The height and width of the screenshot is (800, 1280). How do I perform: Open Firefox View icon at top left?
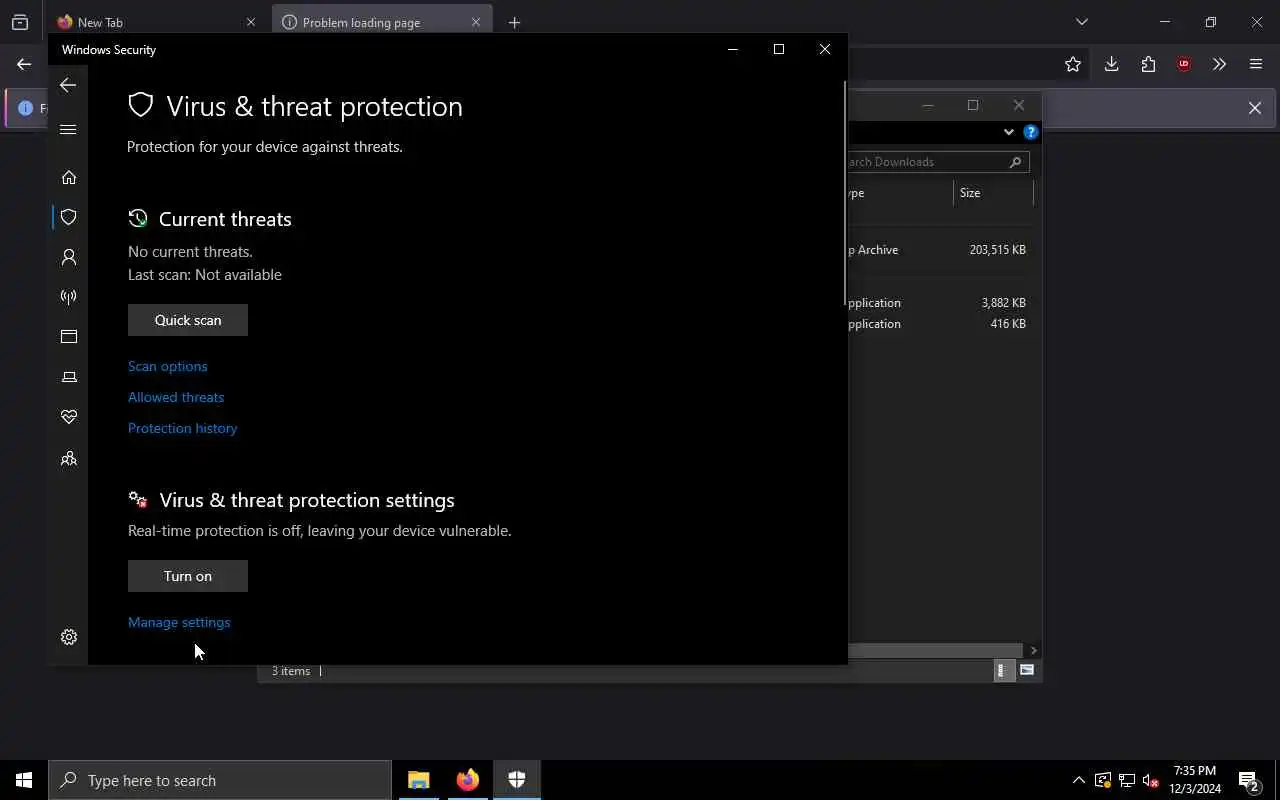(20, 22)
